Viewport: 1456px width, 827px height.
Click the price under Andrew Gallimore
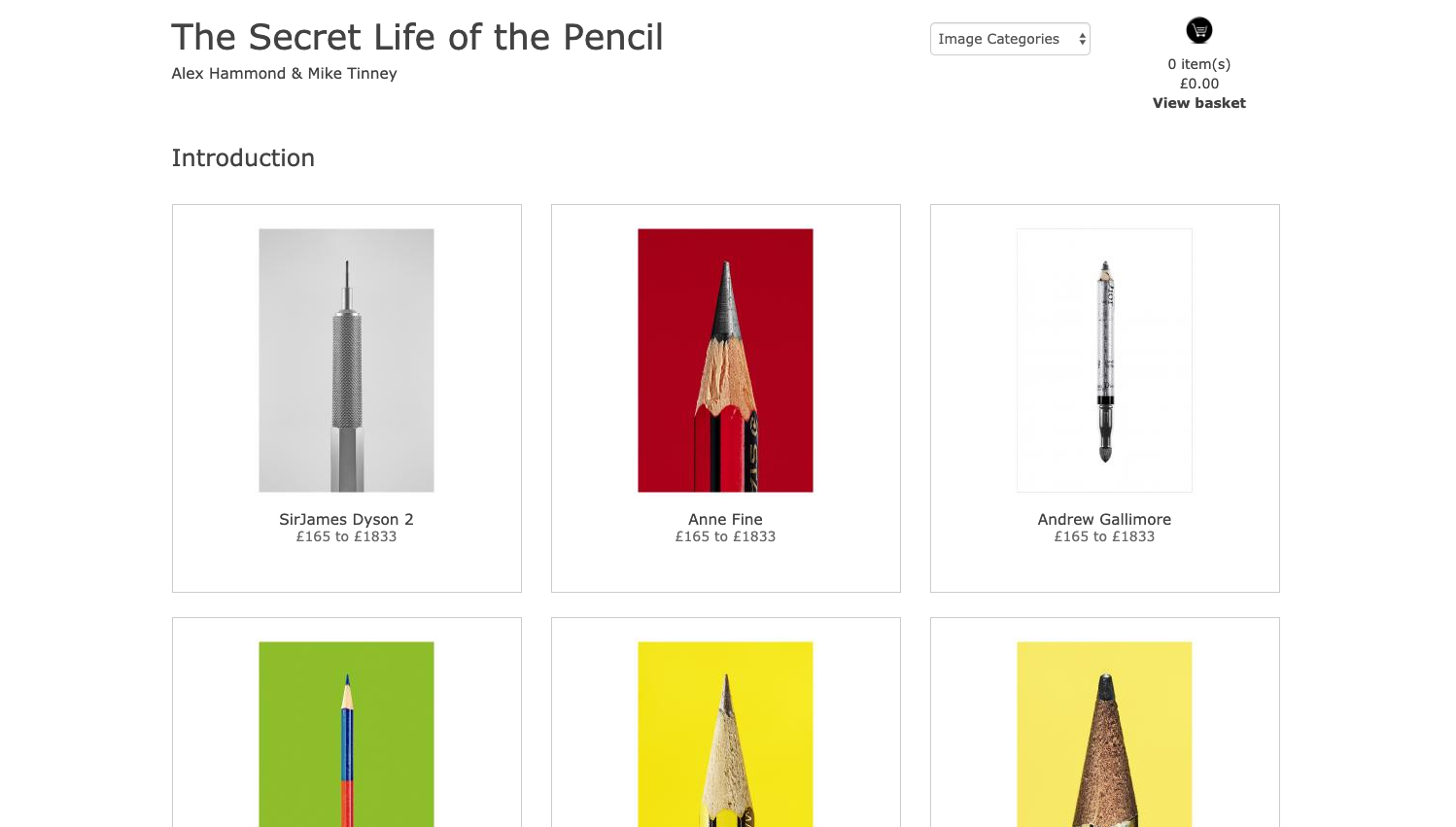[x=1104, y=536]
